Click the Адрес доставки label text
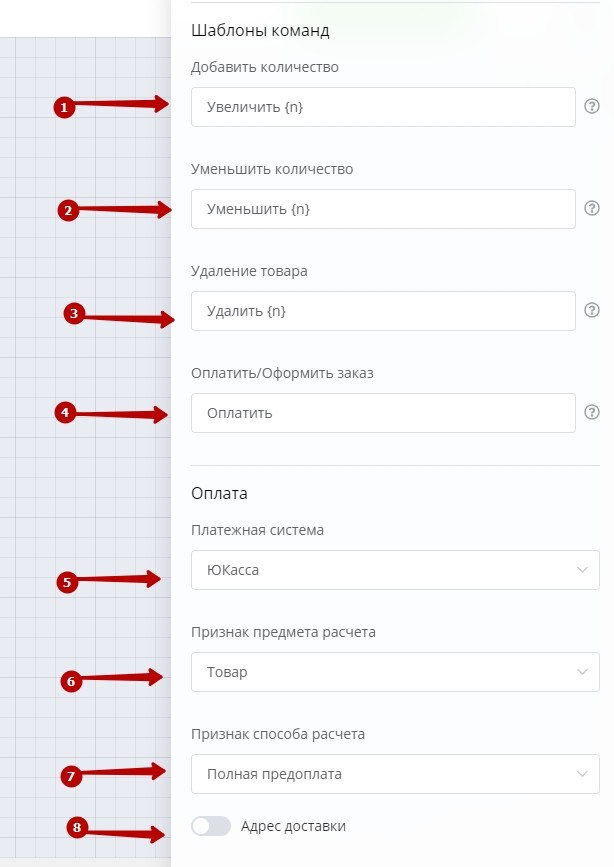The image size is (614, 867). pos(293,826)
